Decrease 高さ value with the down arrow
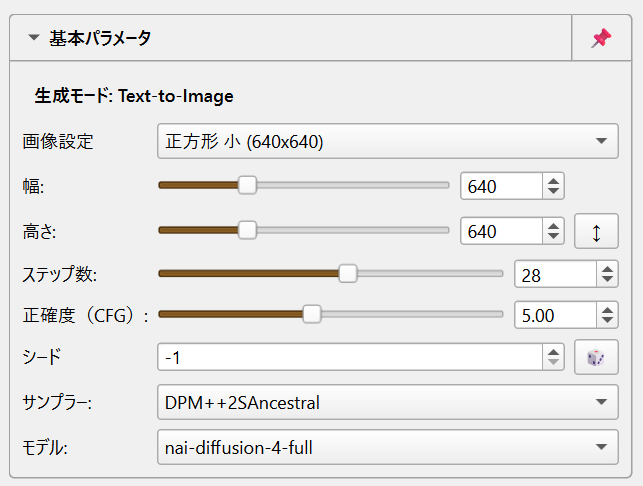This screenshot has width=643, height=486. (553, 237)
